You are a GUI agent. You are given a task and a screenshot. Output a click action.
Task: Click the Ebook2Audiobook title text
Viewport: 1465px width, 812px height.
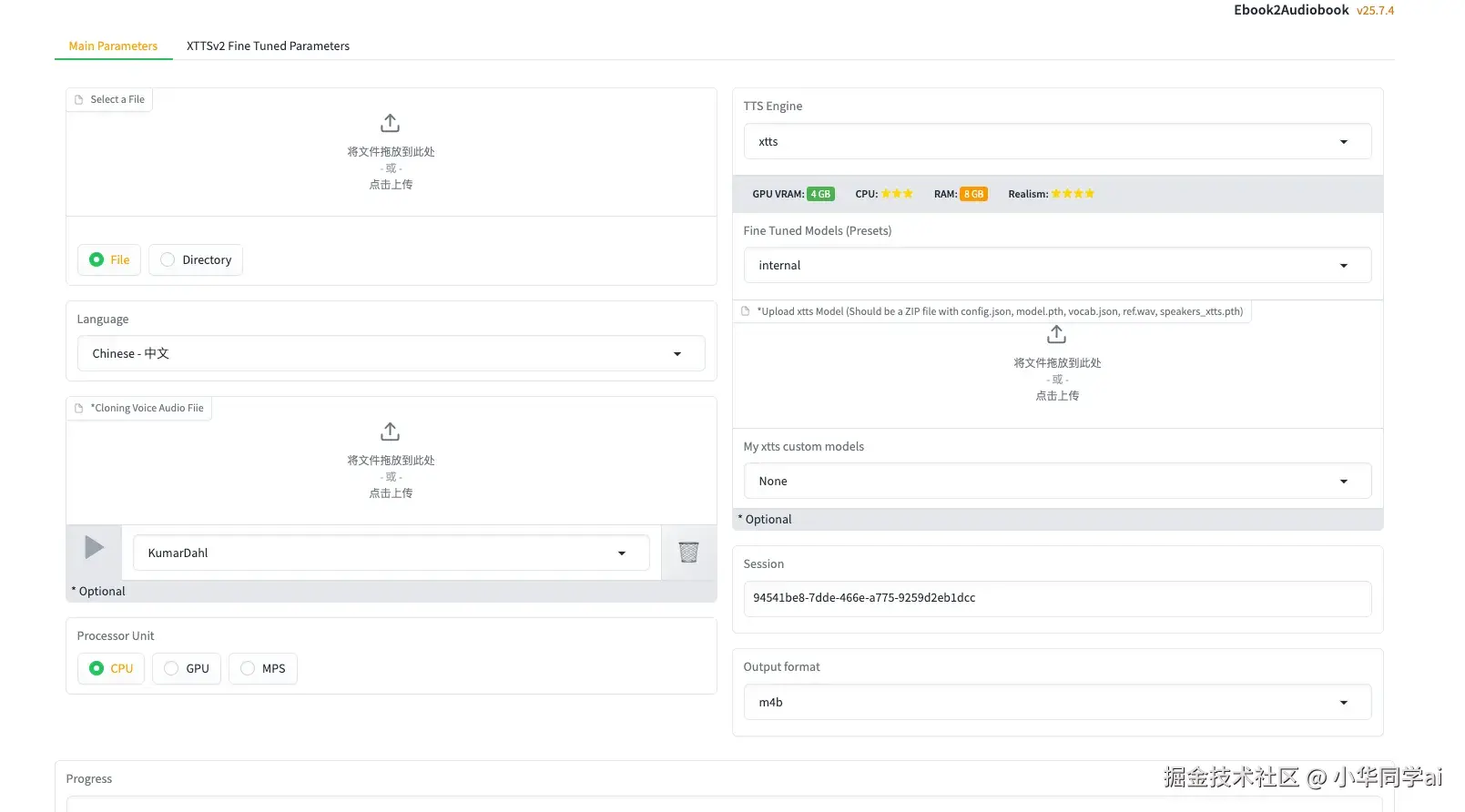coord(1291,10)
